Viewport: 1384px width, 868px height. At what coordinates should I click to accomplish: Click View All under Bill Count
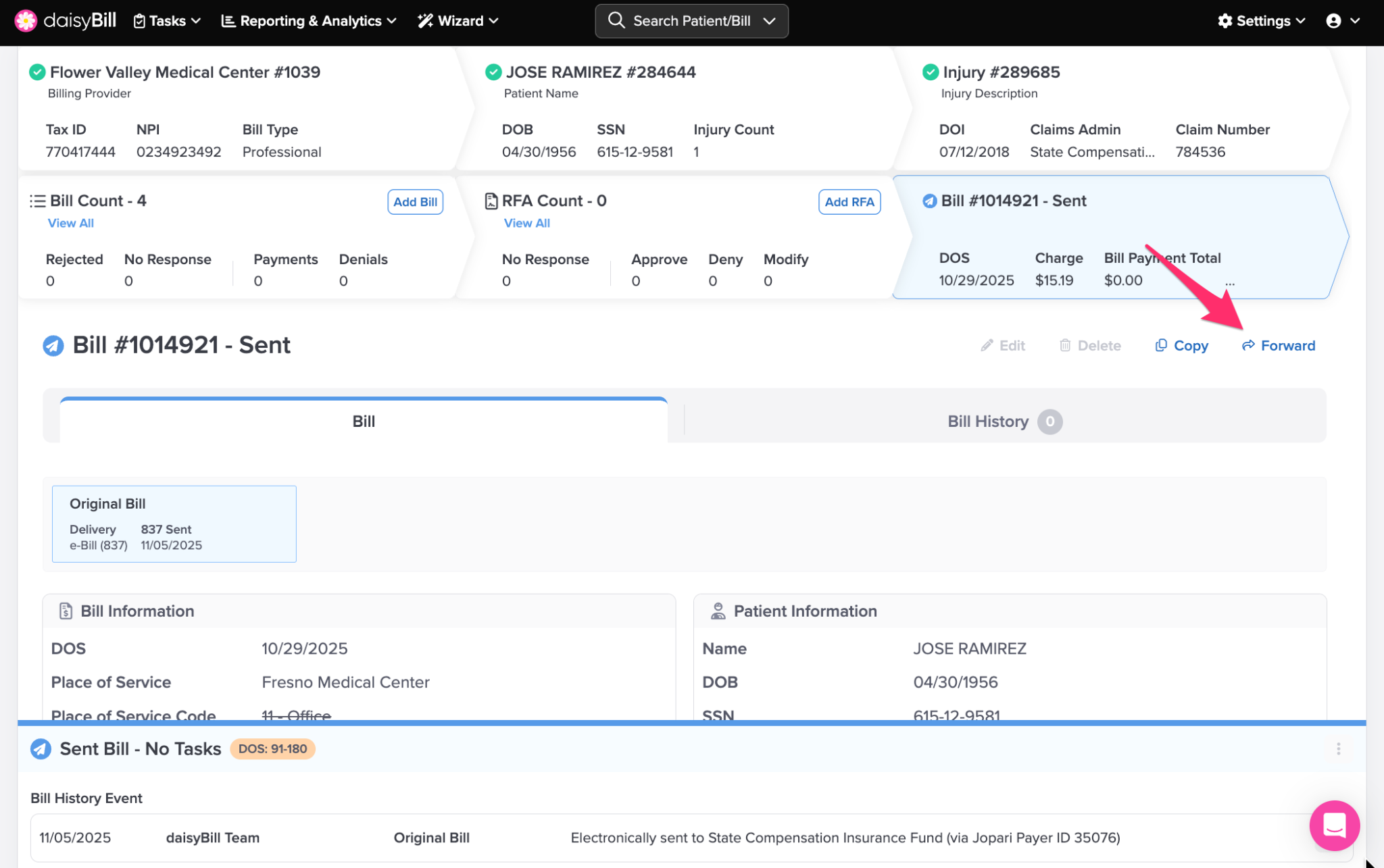(70, 223)
